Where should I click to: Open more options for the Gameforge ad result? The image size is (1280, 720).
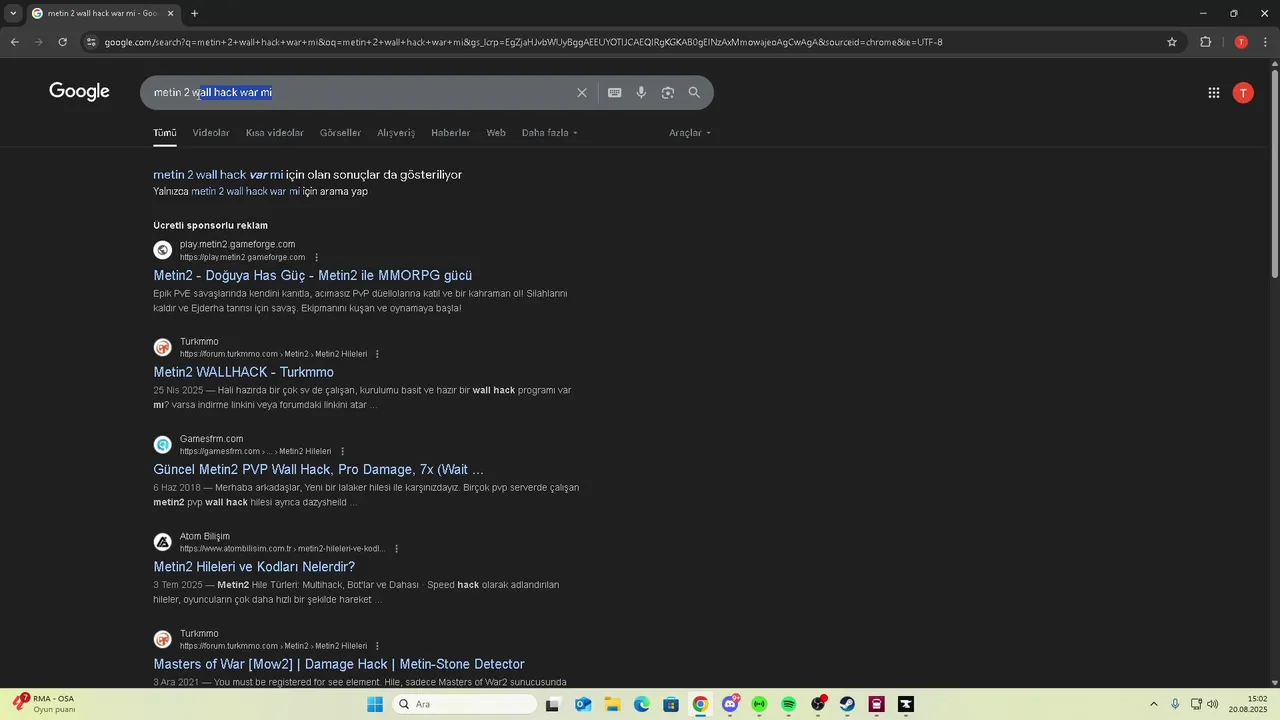[x=317, y=257]
